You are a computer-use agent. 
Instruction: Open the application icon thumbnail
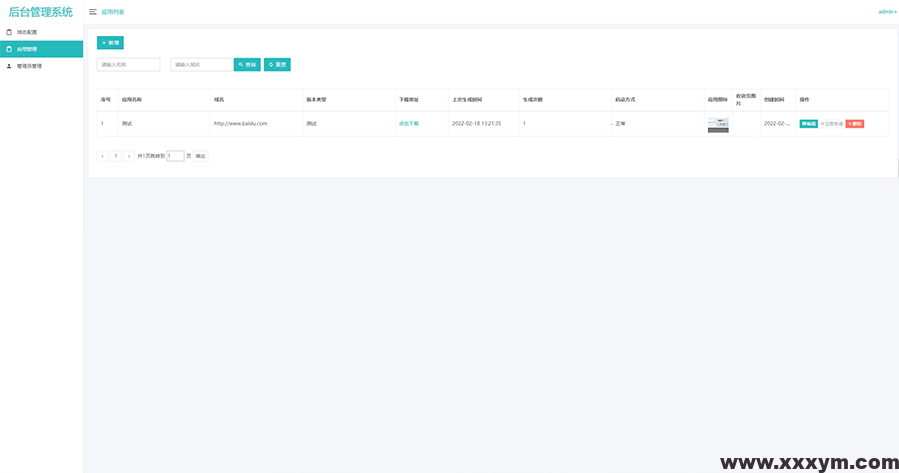[x=717, y=124]
